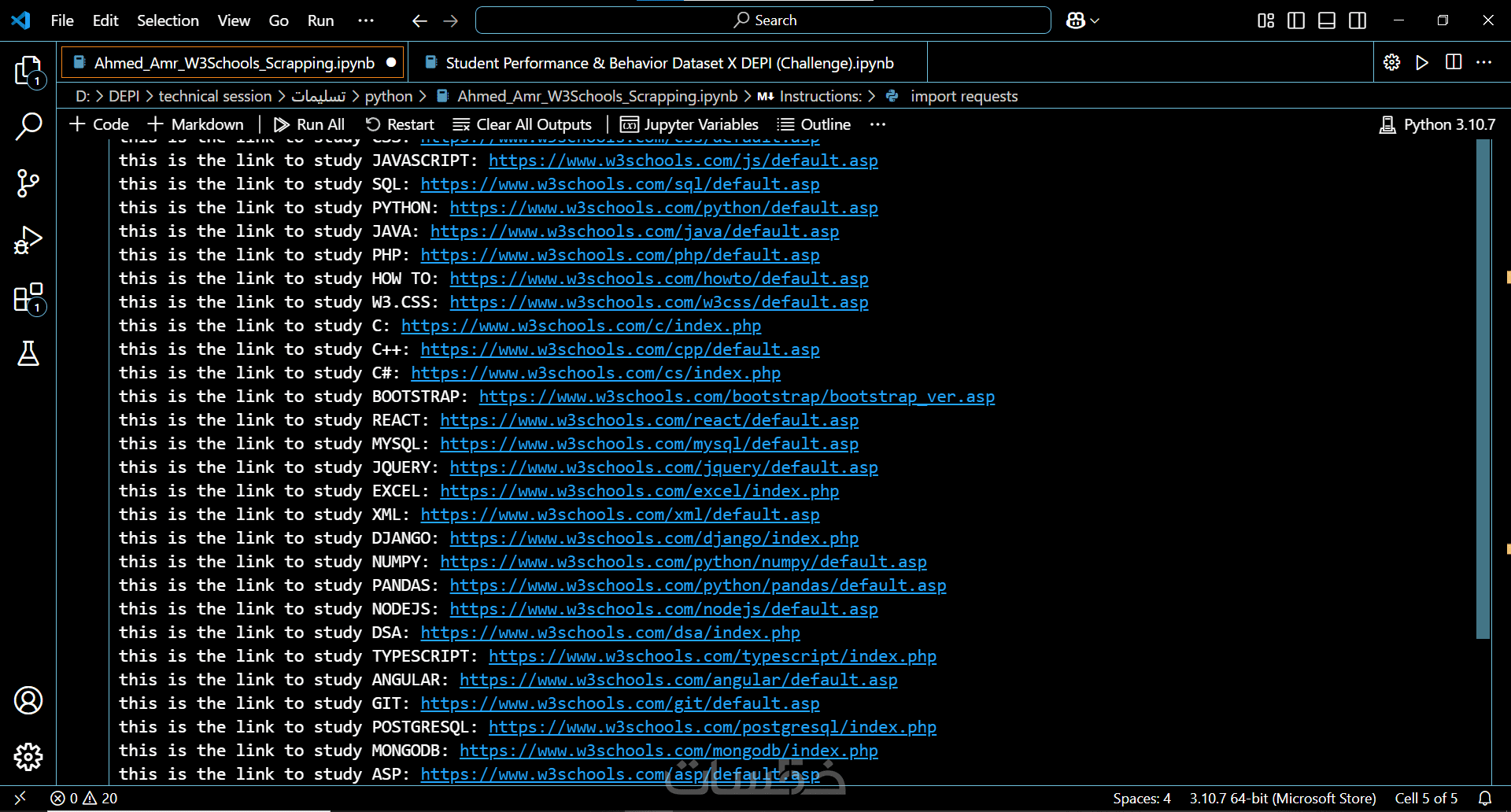
Task: Toggle the primary side bar
Action: pyautogui.click(x=1296, y=20)
